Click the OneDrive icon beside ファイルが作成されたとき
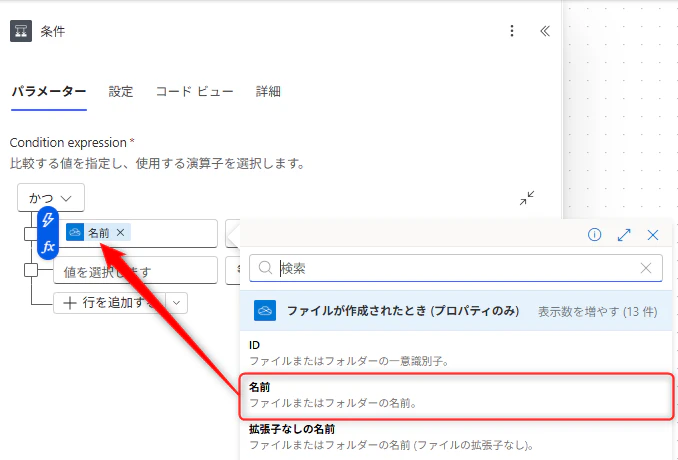Viewport: 678px width, 460px height. [265, 311]
